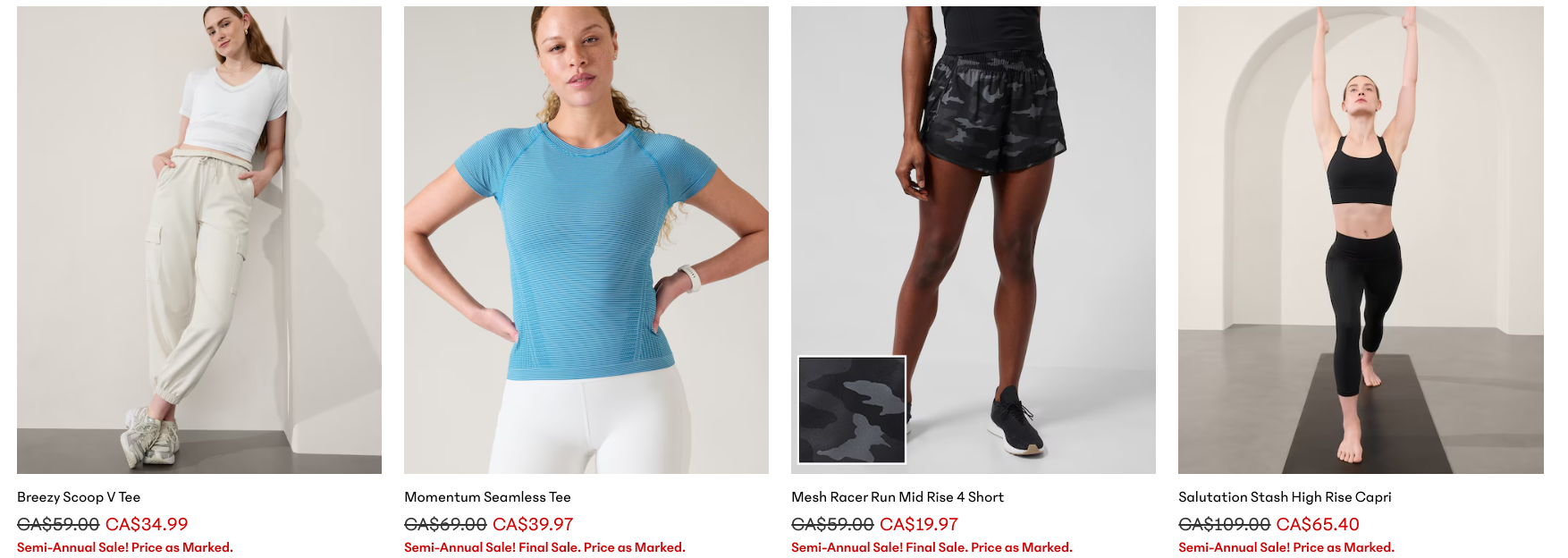1568x558 pixels.
Task: Click Semi-Annual Sale text under Salutation Stash Capri
Action: [1286, 547]
